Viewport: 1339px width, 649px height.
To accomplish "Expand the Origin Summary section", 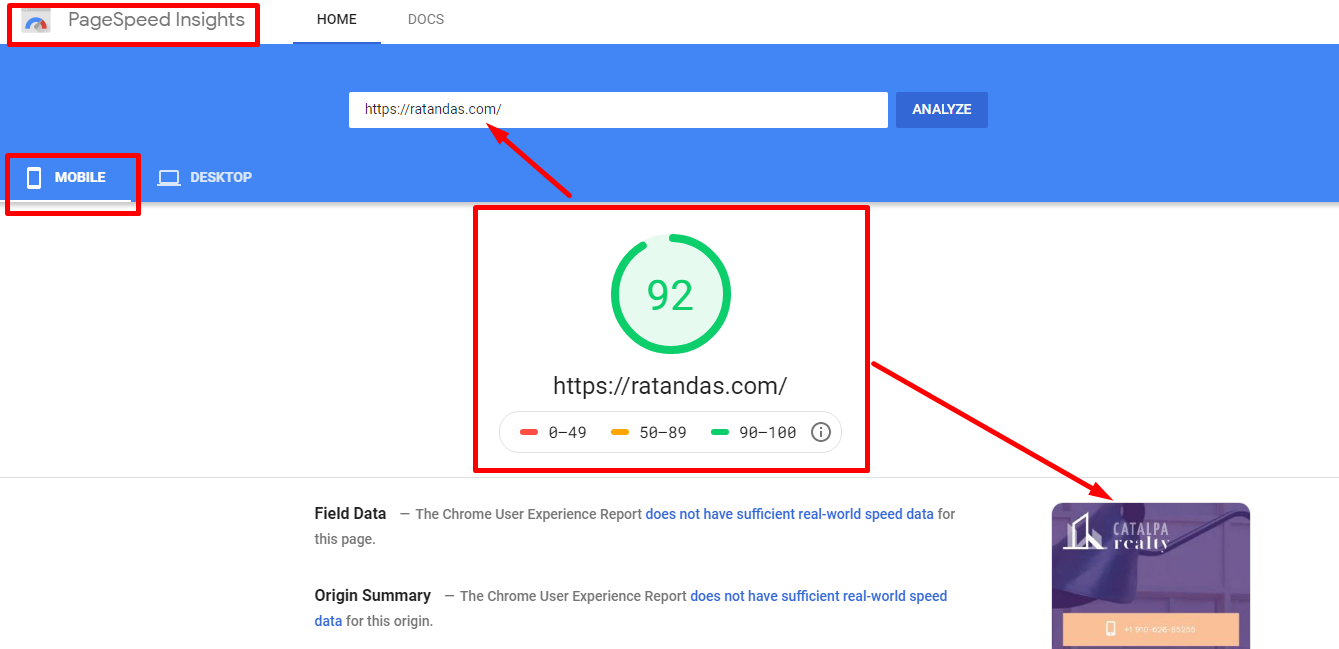I will click(x=372, y=595).
